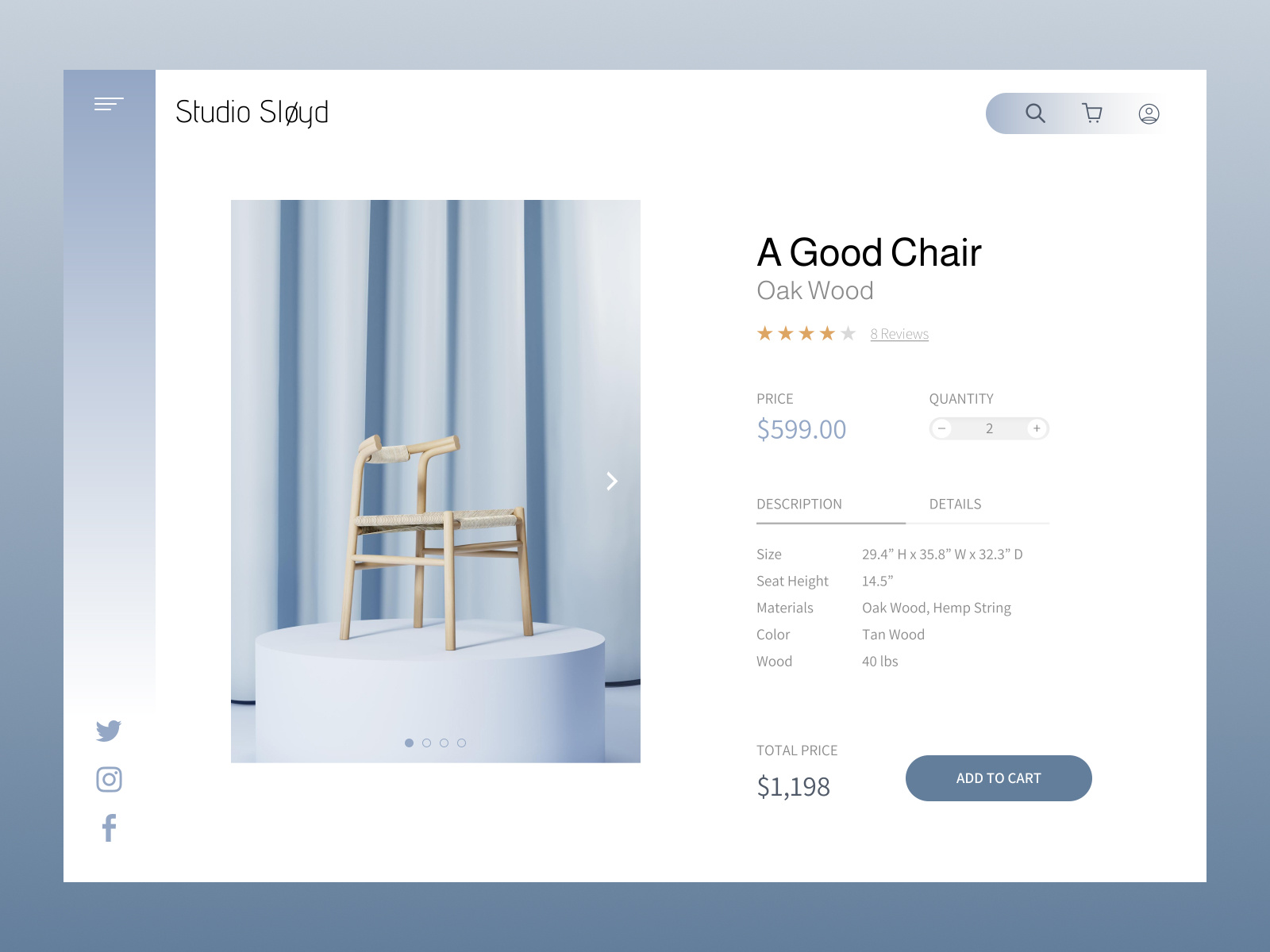
Task: Select the first carousel dot
Action: 409,743
